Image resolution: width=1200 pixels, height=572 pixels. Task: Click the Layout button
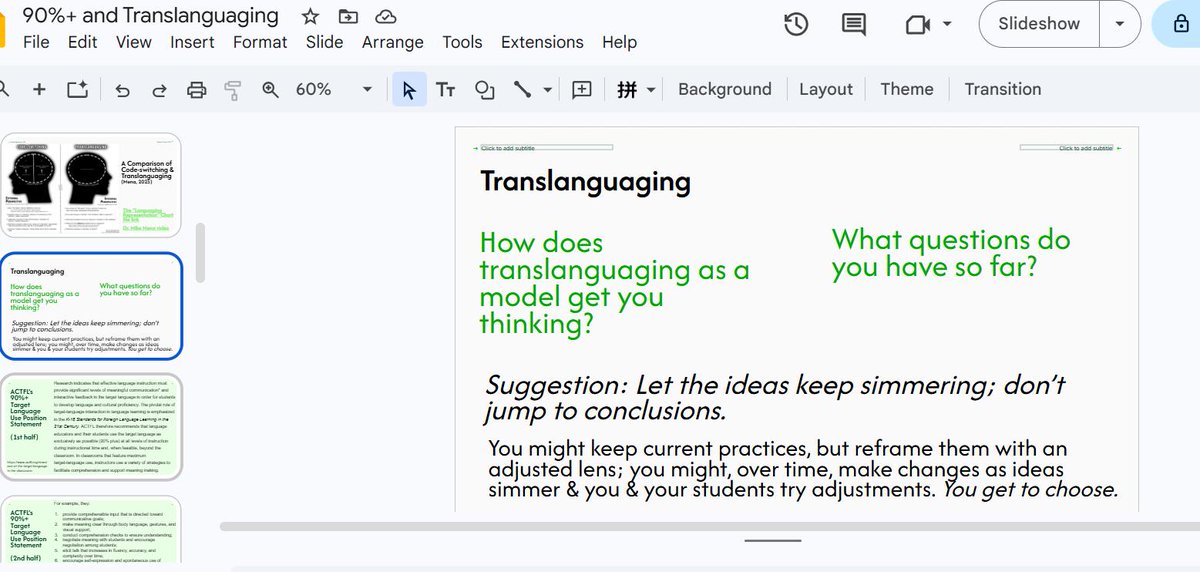(x=826, y=89)
